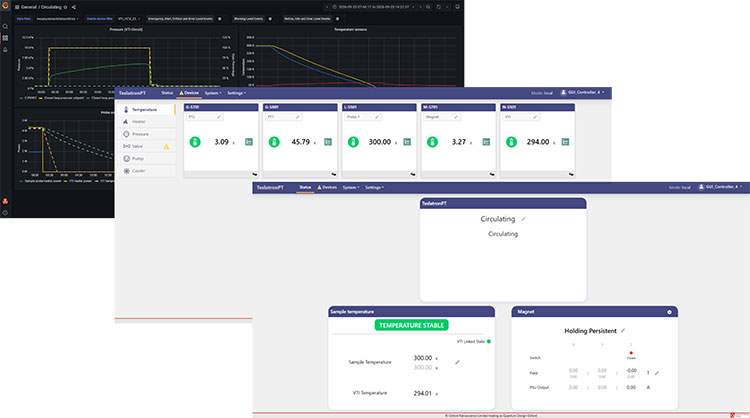
Task: Click the VTI Linked State green indicator
Action: pos(489,341)
